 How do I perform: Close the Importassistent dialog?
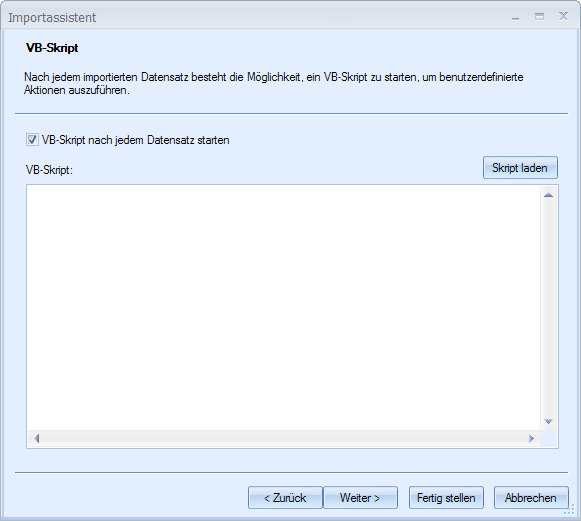tap(563, 16)
